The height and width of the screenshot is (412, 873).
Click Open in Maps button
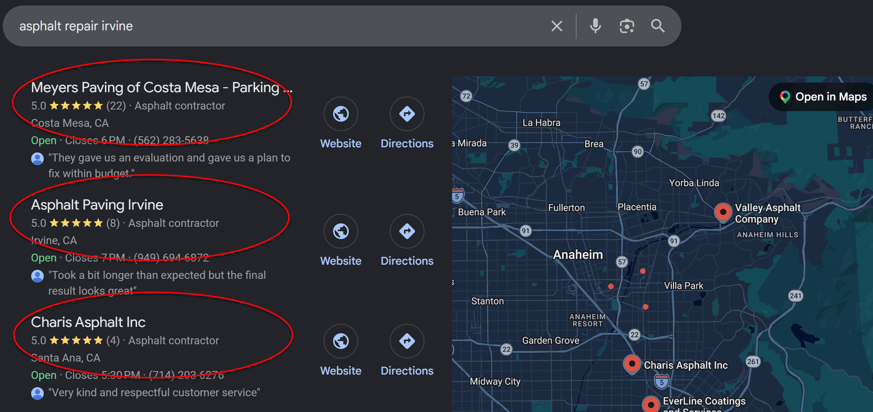(x=822, y=97)
